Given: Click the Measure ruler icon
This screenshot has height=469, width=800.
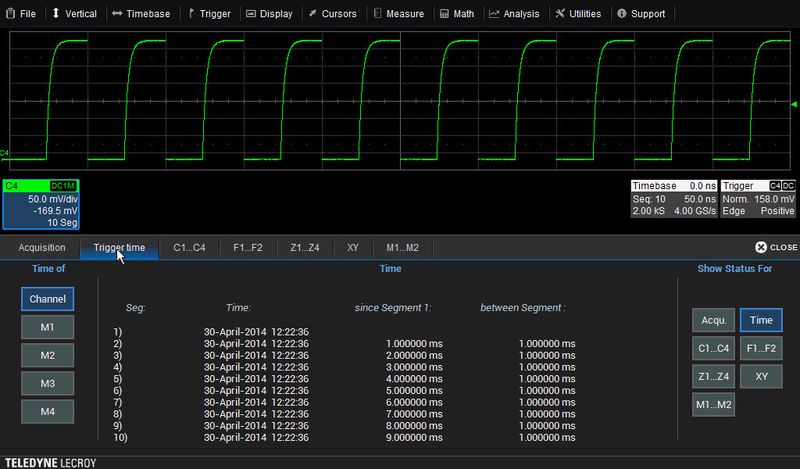Looking at the screenshot, I should click(x=377, y=13).
